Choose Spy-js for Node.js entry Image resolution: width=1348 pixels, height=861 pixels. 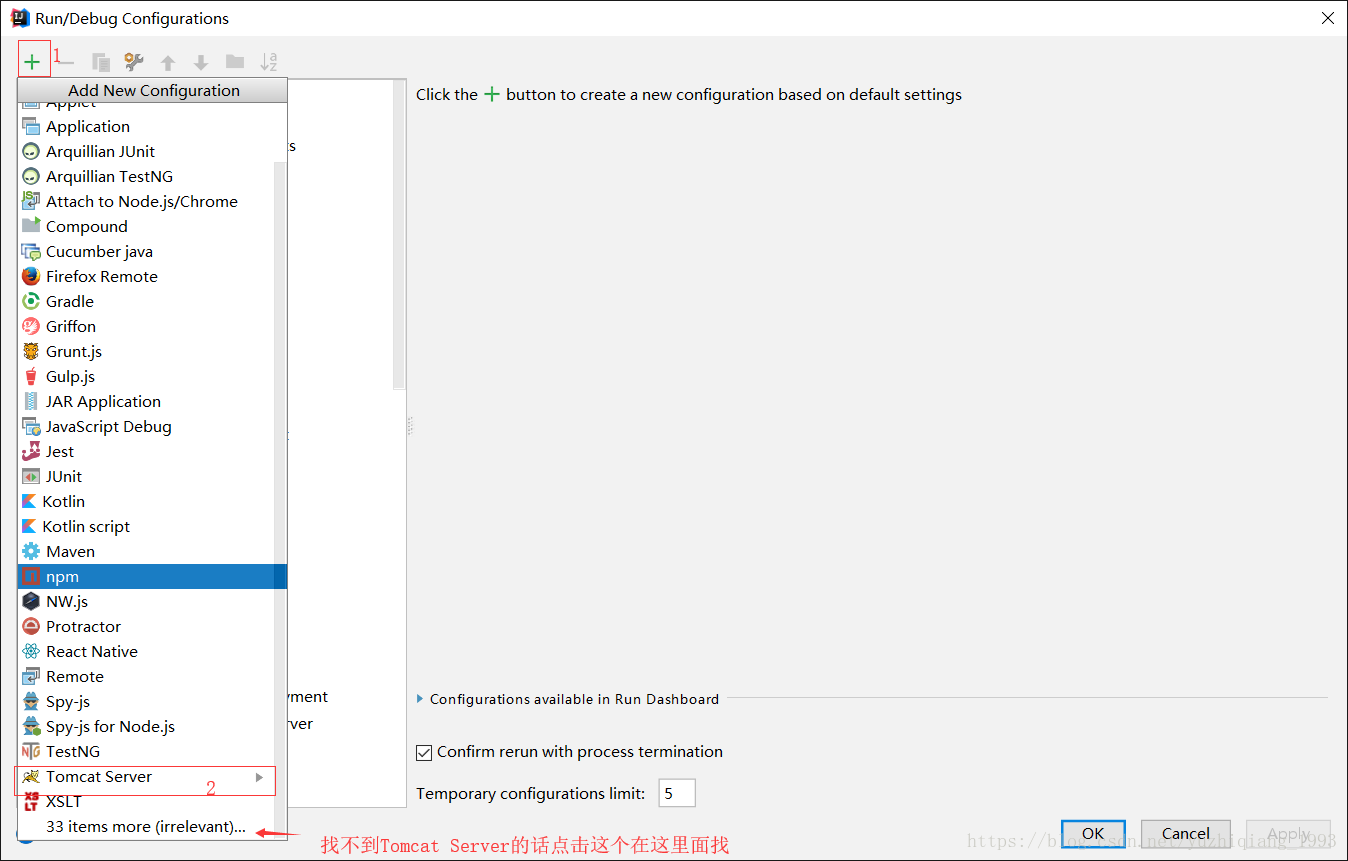(x=146, y=726)
